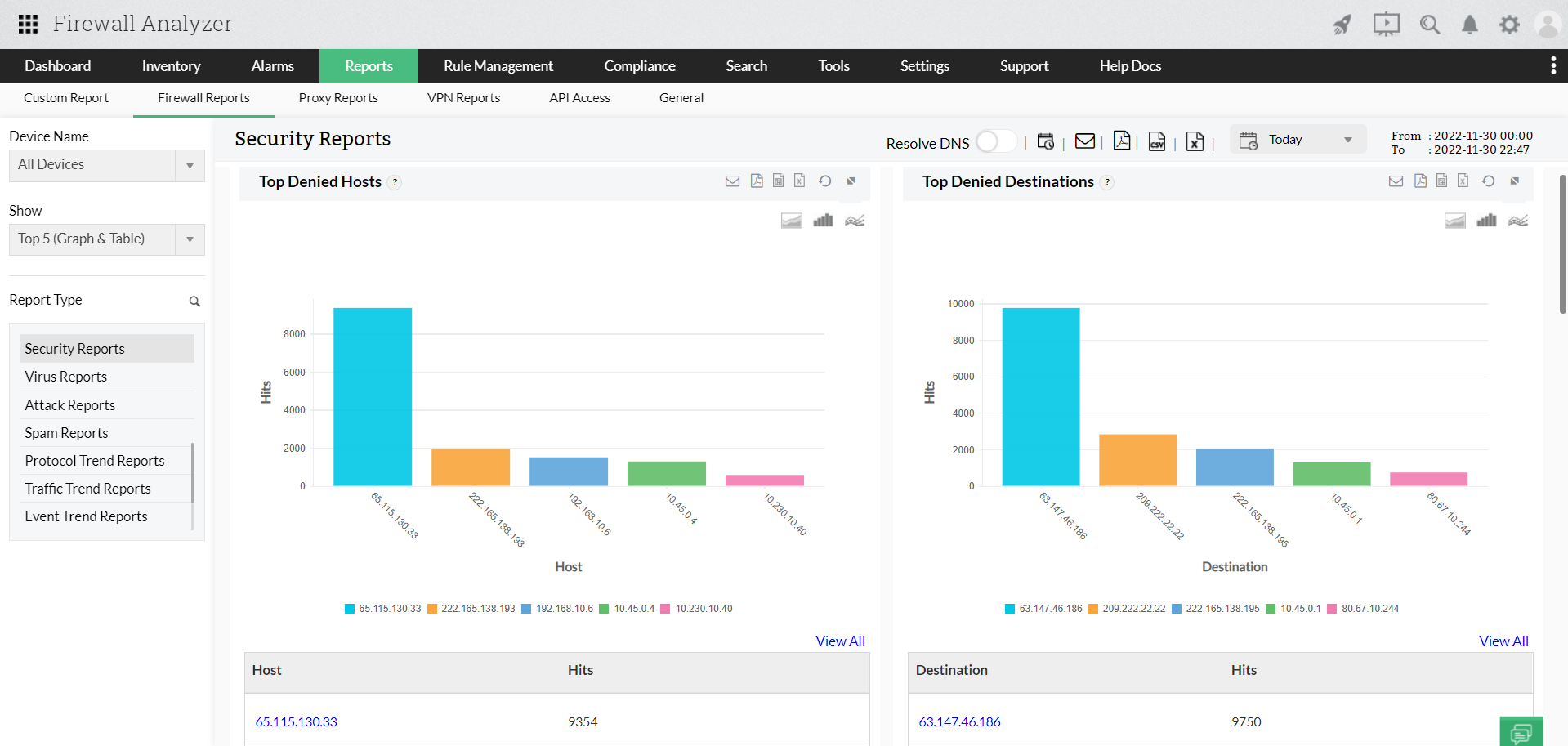Viewport: 1568px width, 746px height.
Task: Open the schedule report calendar icon
Action: coord(1046,141)
